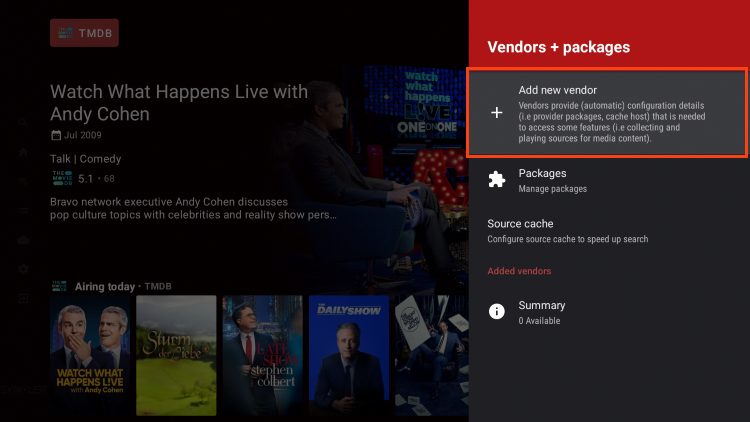
Task: Select the Add new vendor option
Action: click(606, 112)
